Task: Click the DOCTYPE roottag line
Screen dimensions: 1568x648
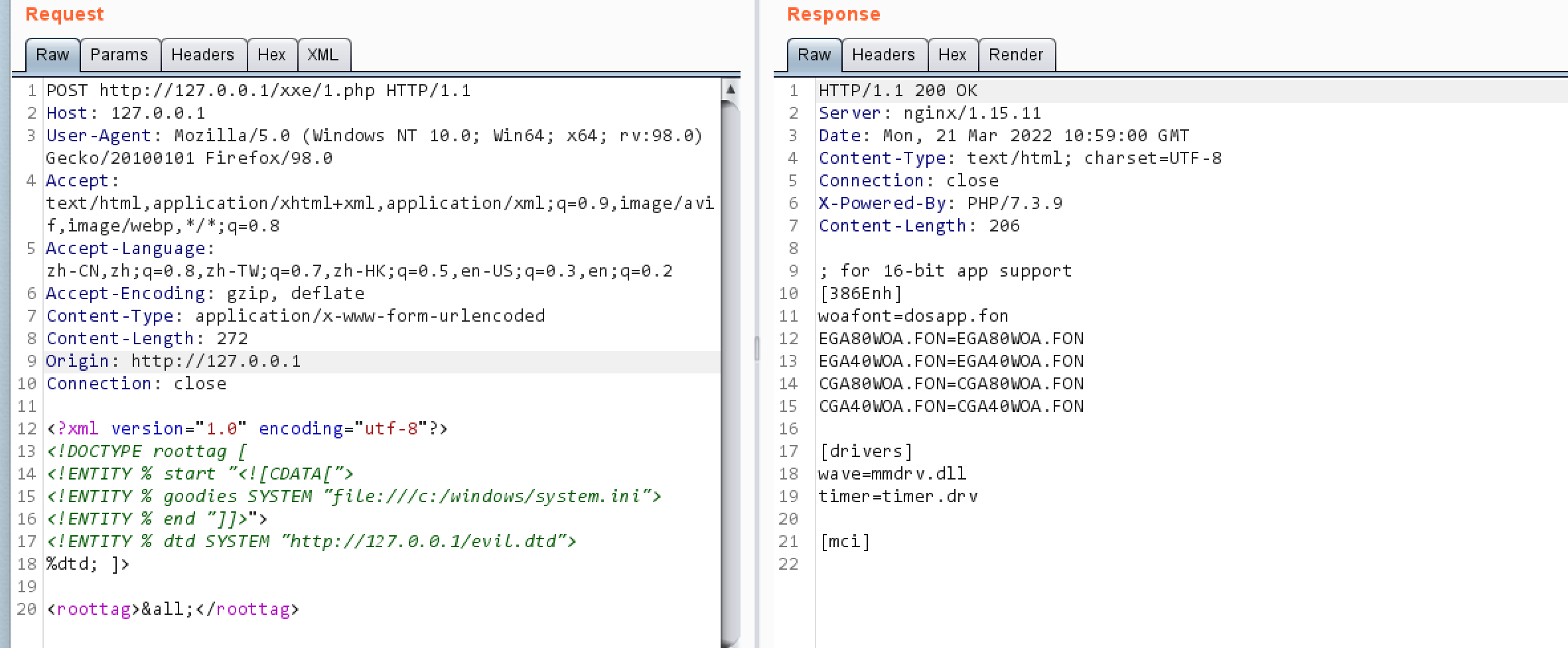Action: (147, 452)
